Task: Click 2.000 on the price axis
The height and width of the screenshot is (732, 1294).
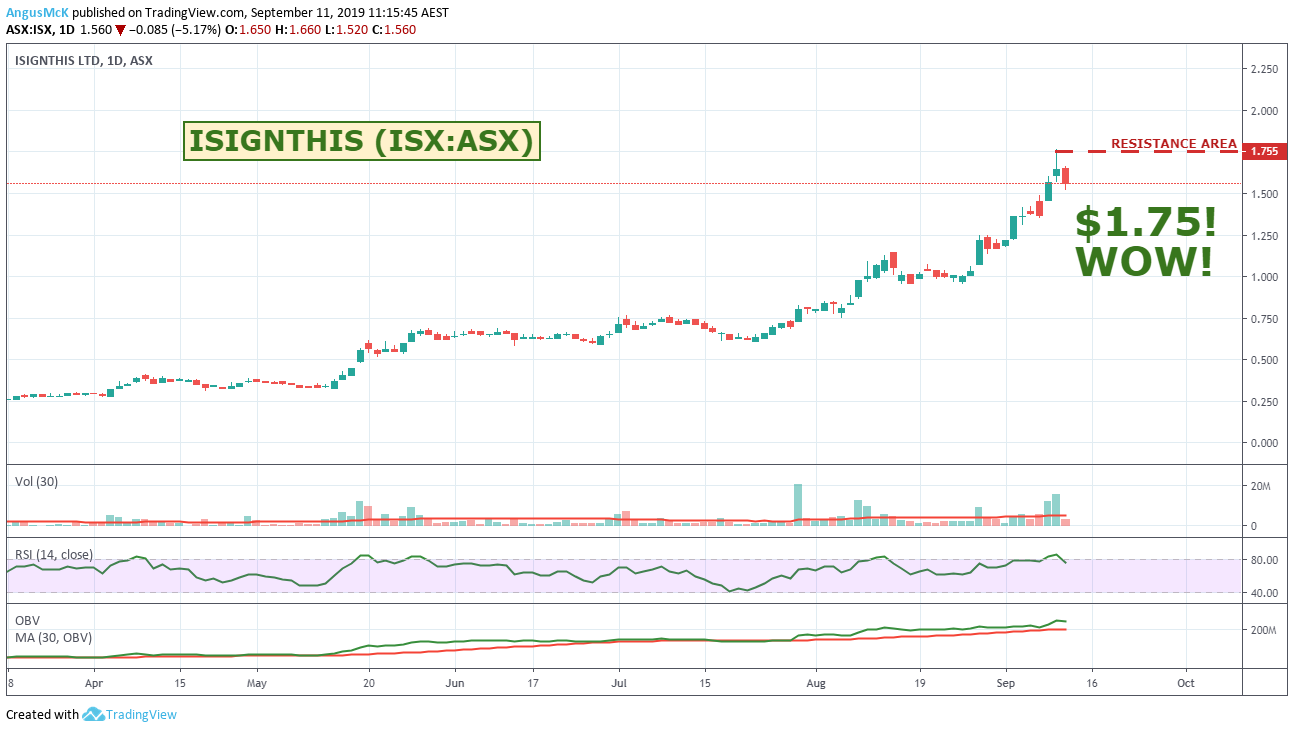Action: click(1264, 110)
